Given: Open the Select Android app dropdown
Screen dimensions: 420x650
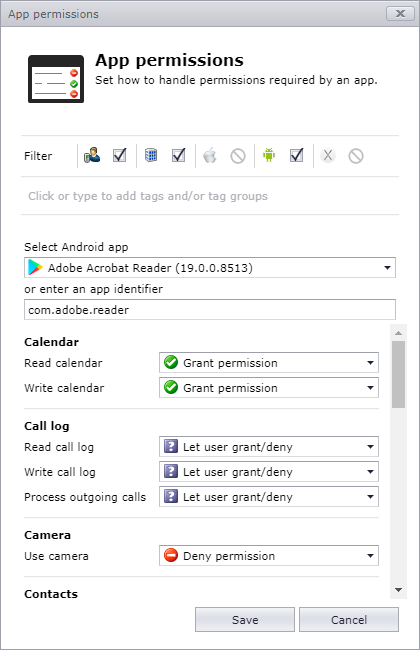Looking at the screenshot, I should click(210, 267).
